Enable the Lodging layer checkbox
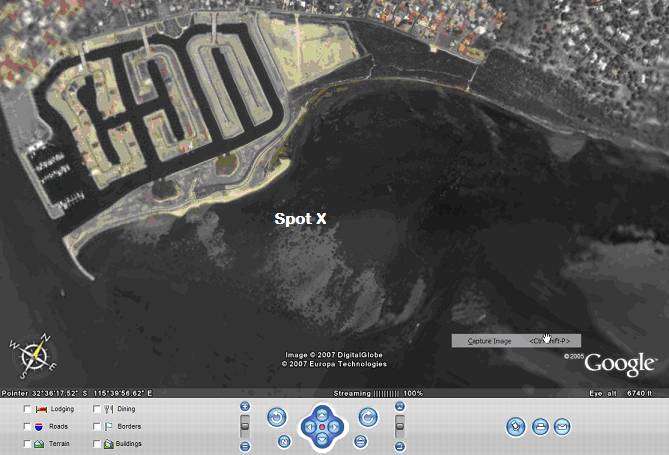The width and height of the screenshot is (669, 455). [27, 409]
